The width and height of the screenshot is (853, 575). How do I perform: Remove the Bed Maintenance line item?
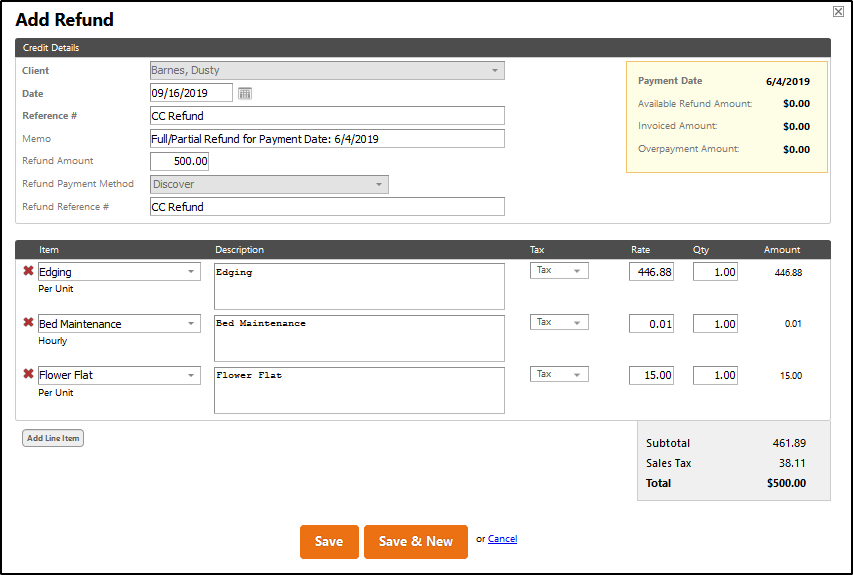click(28, 323)
